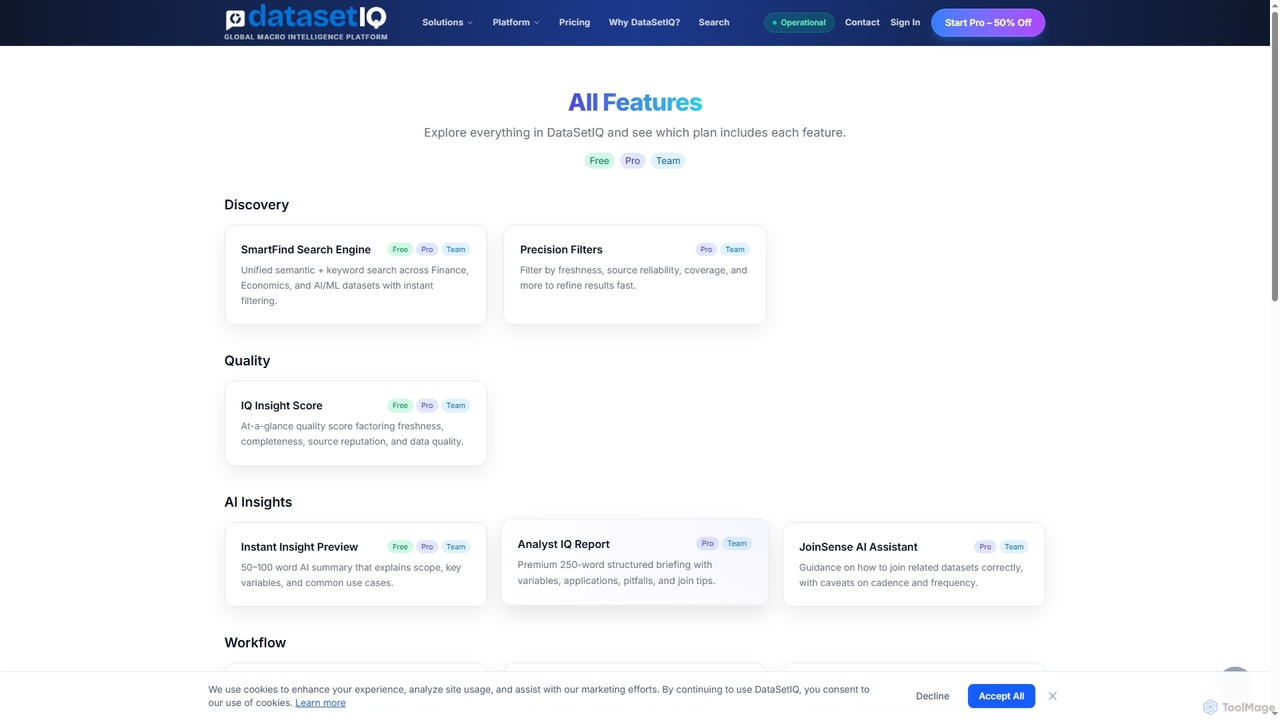Open the Analyst IQ Report card
Image resolution: width=1280 pixels, height=720 pixels.
[x=635, y=562]
